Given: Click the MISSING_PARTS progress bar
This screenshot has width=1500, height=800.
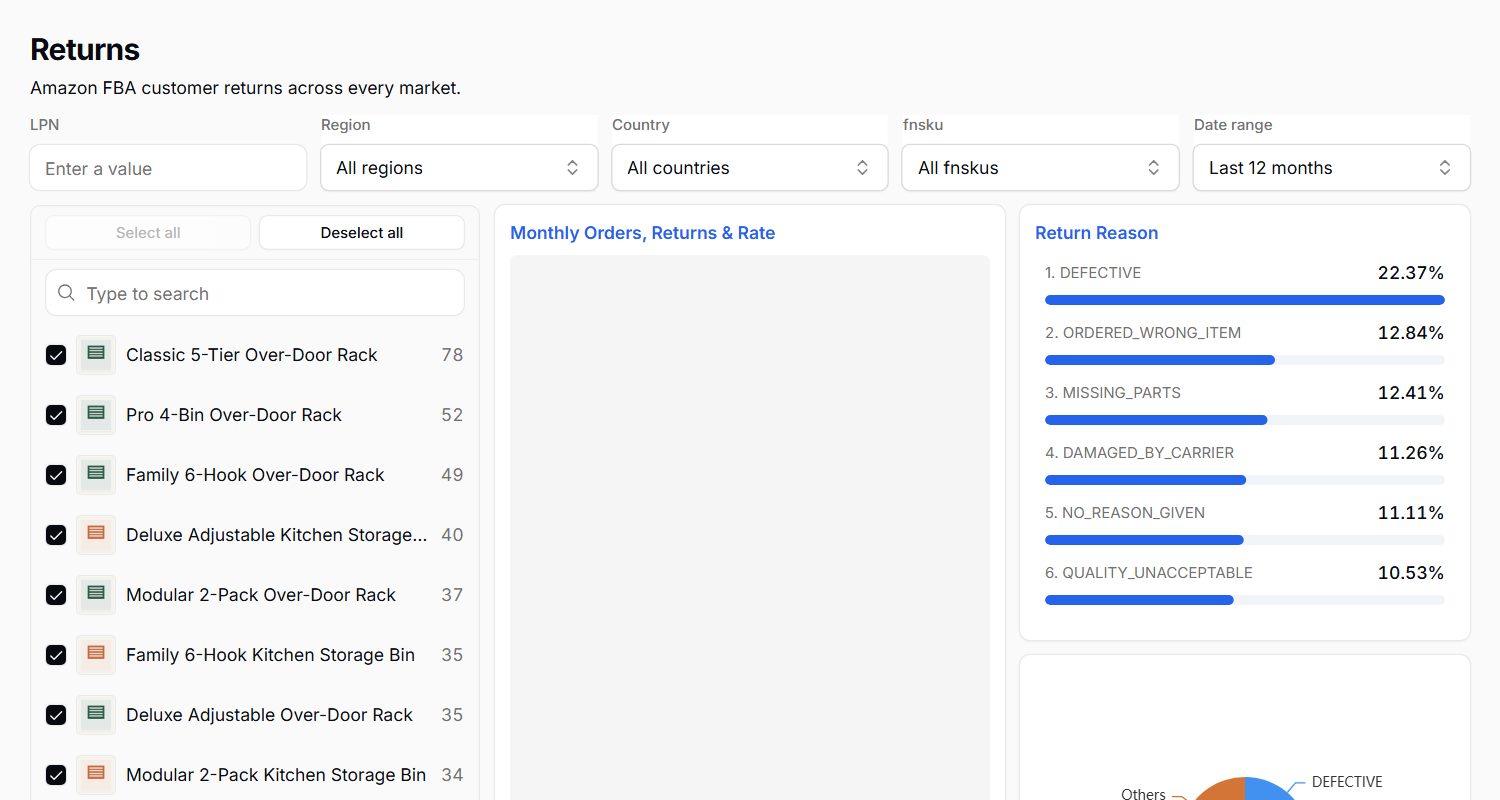Looking at the screenshot, I should point(1245,420).
